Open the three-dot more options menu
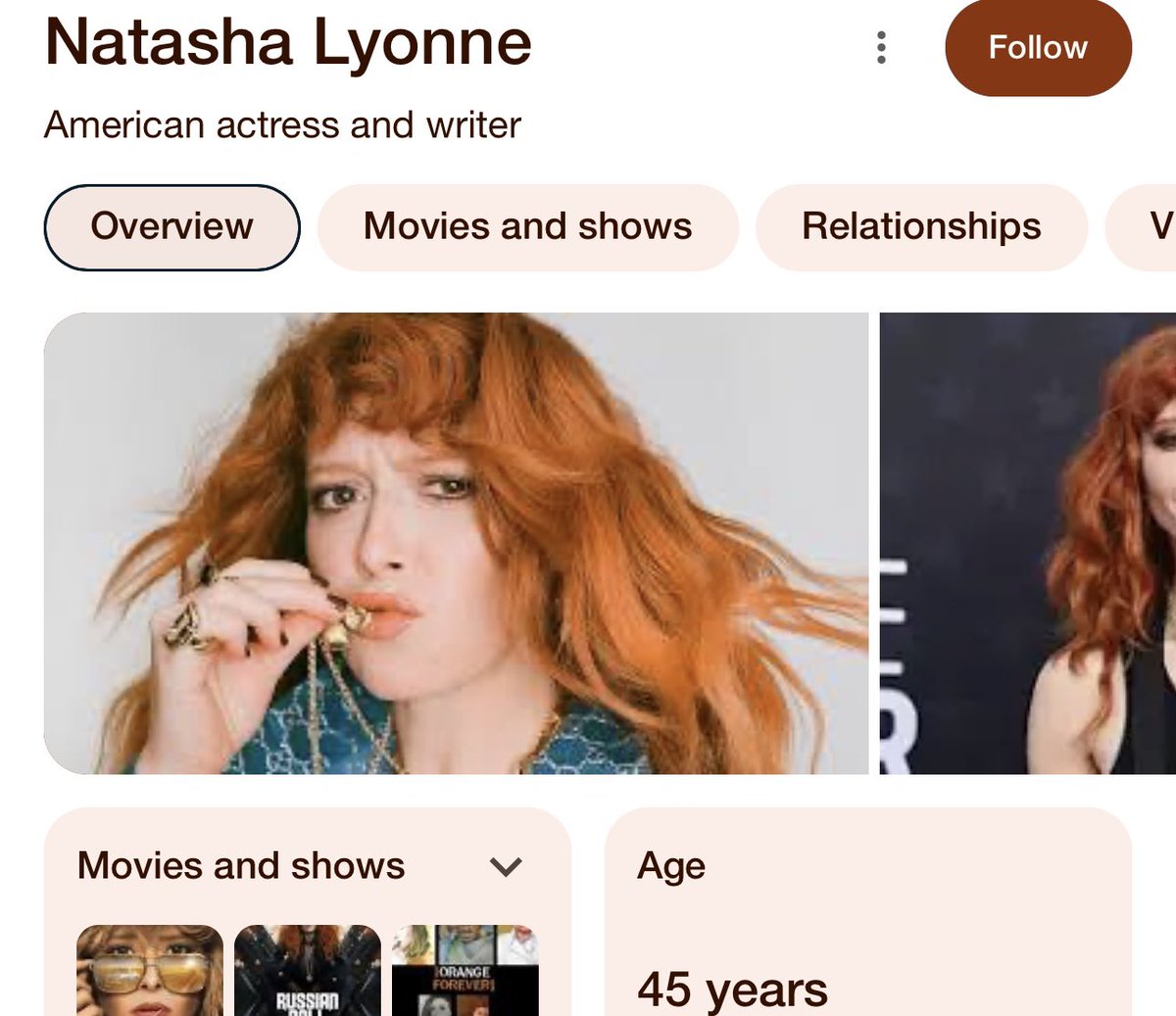 (x=881, y=47)
